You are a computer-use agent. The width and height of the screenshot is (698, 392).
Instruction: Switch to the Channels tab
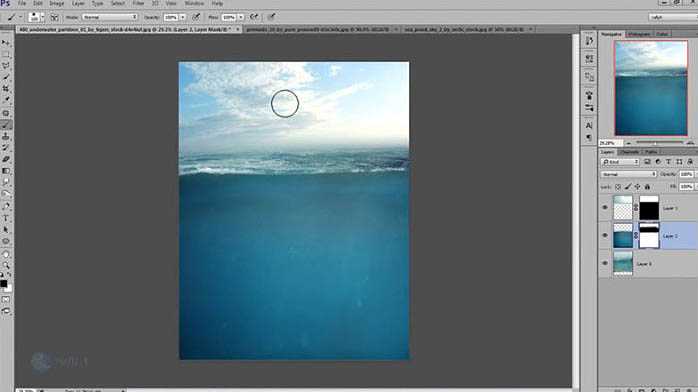click(x=629, y=152)
